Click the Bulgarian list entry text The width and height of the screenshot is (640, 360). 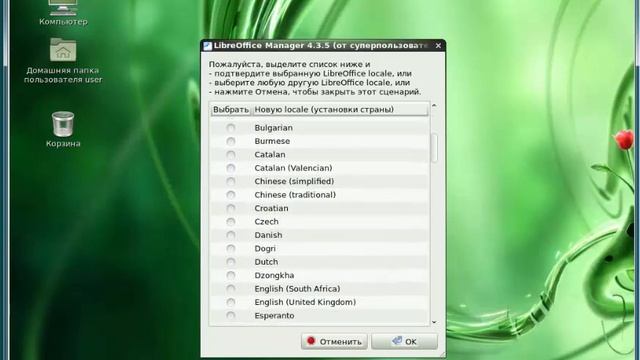[273, 128]
